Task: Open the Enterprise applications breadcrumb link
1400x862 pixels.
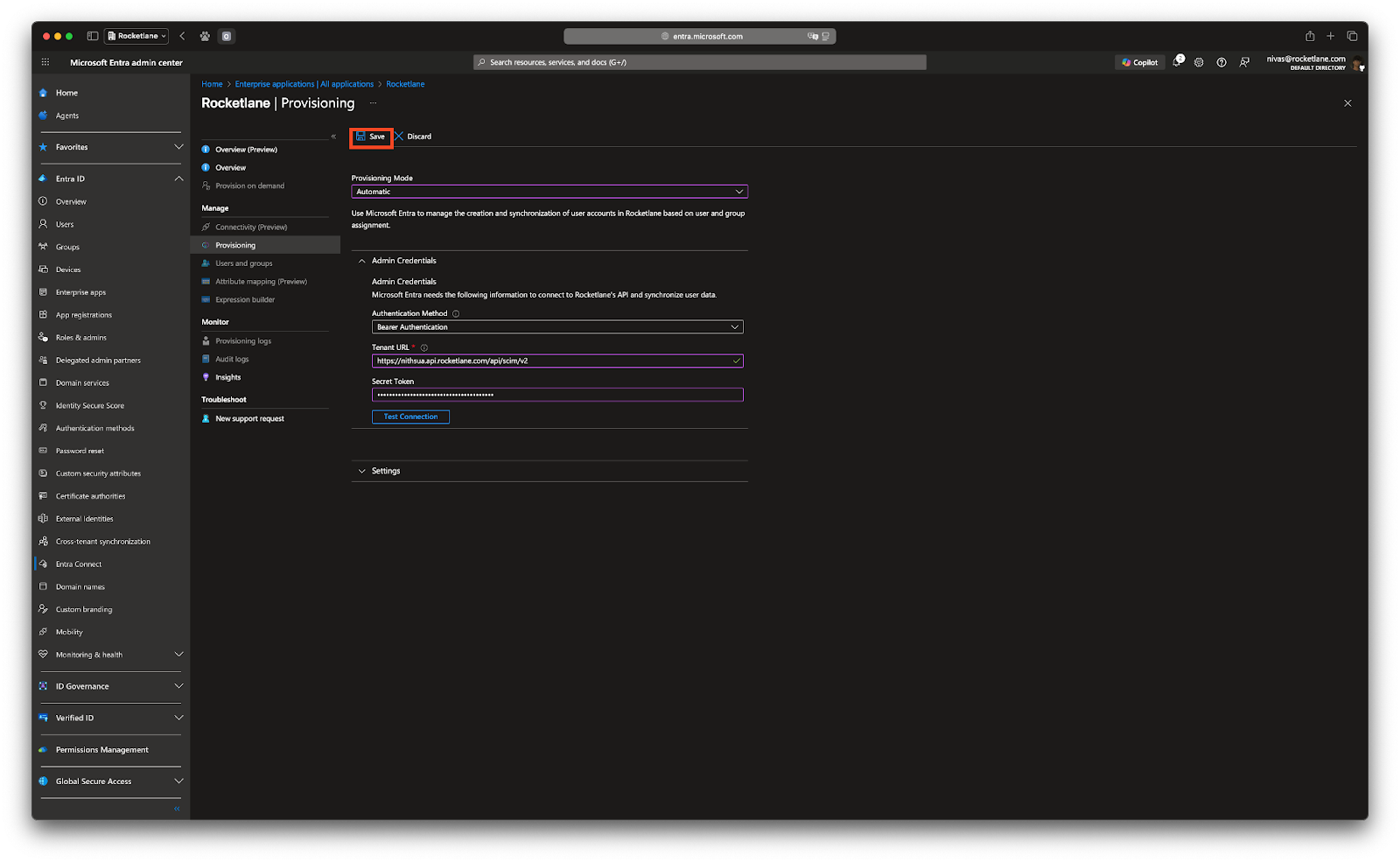Action: coord(304,84)
